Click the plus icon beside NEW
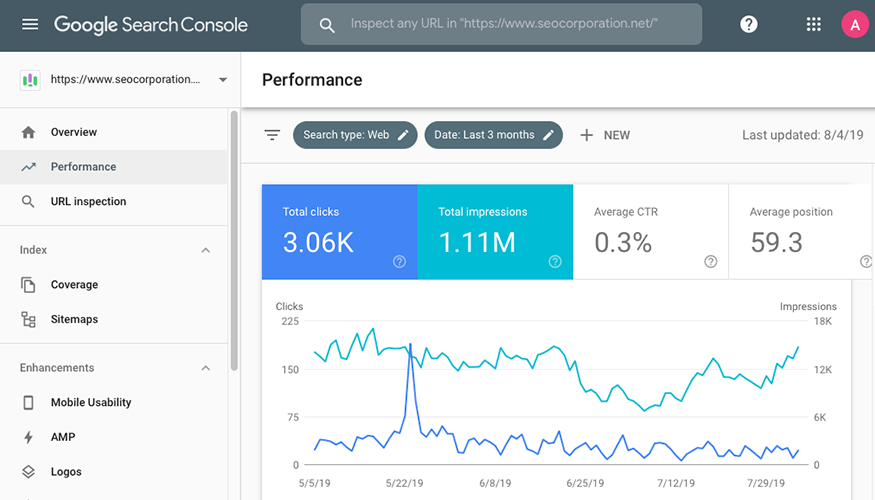 pos(586,135)
